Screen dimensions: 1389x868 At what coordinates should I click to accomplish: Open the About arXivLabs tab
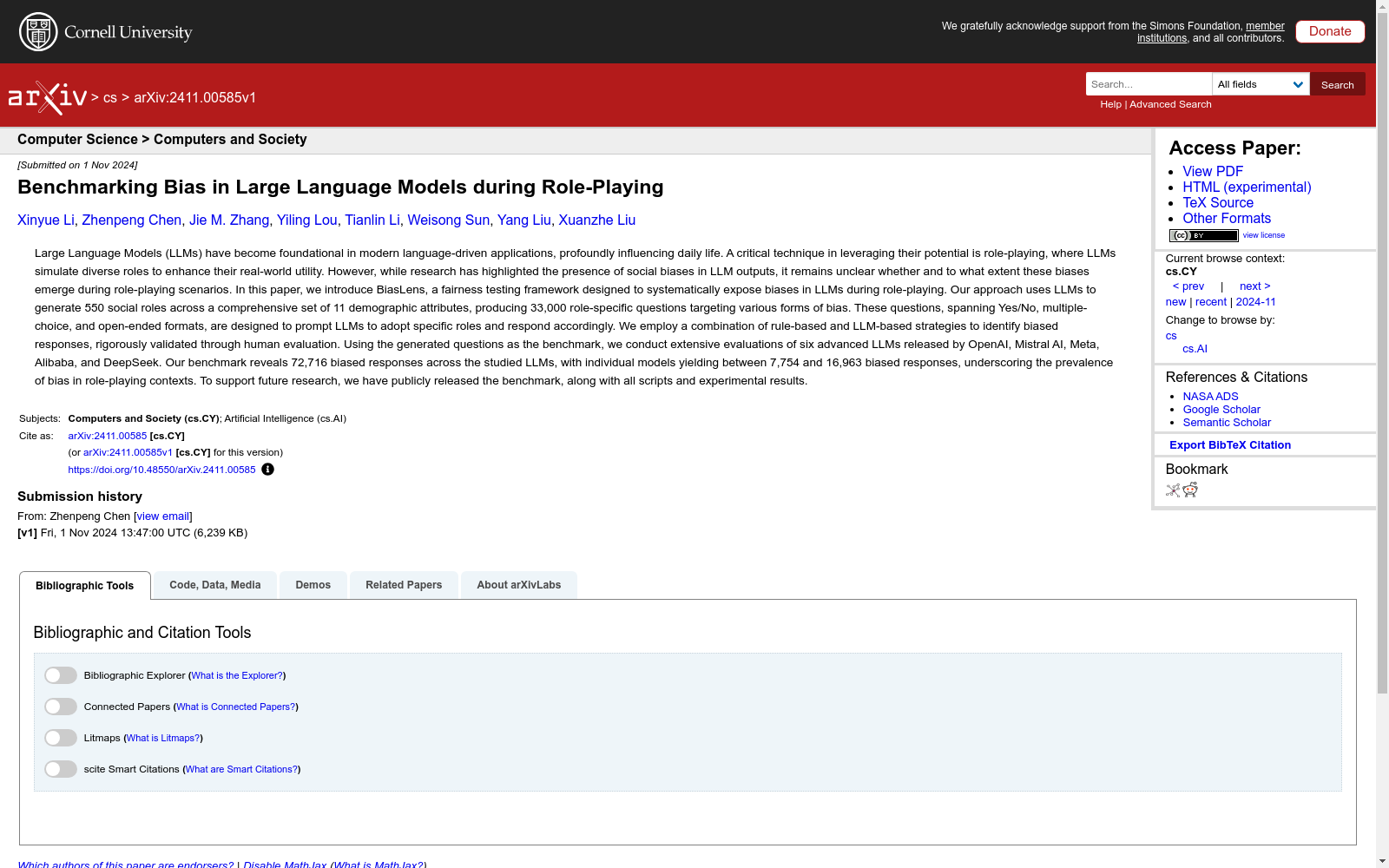[518, 584]
